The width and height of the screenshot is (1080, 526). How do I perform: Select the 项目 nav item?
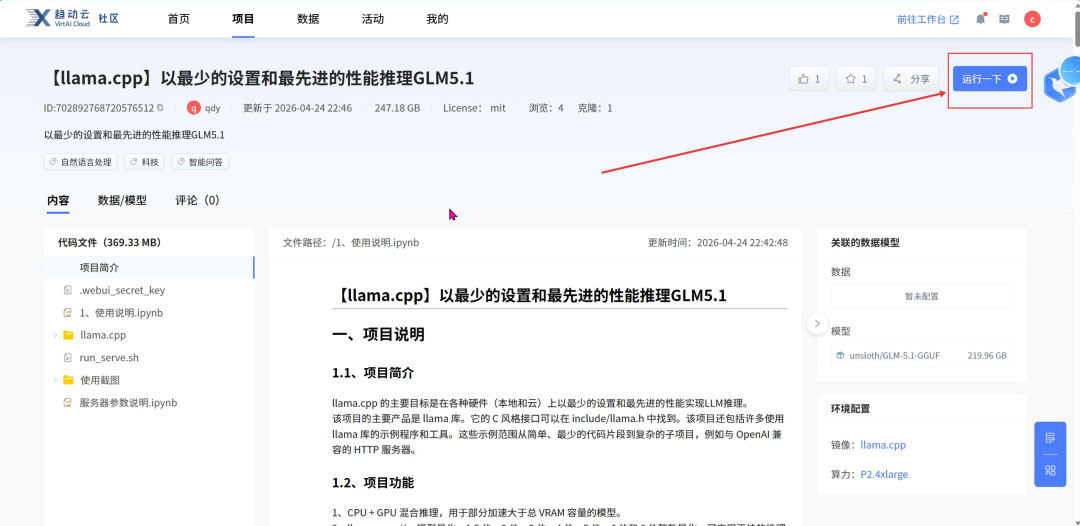click(x=243, y=19)
